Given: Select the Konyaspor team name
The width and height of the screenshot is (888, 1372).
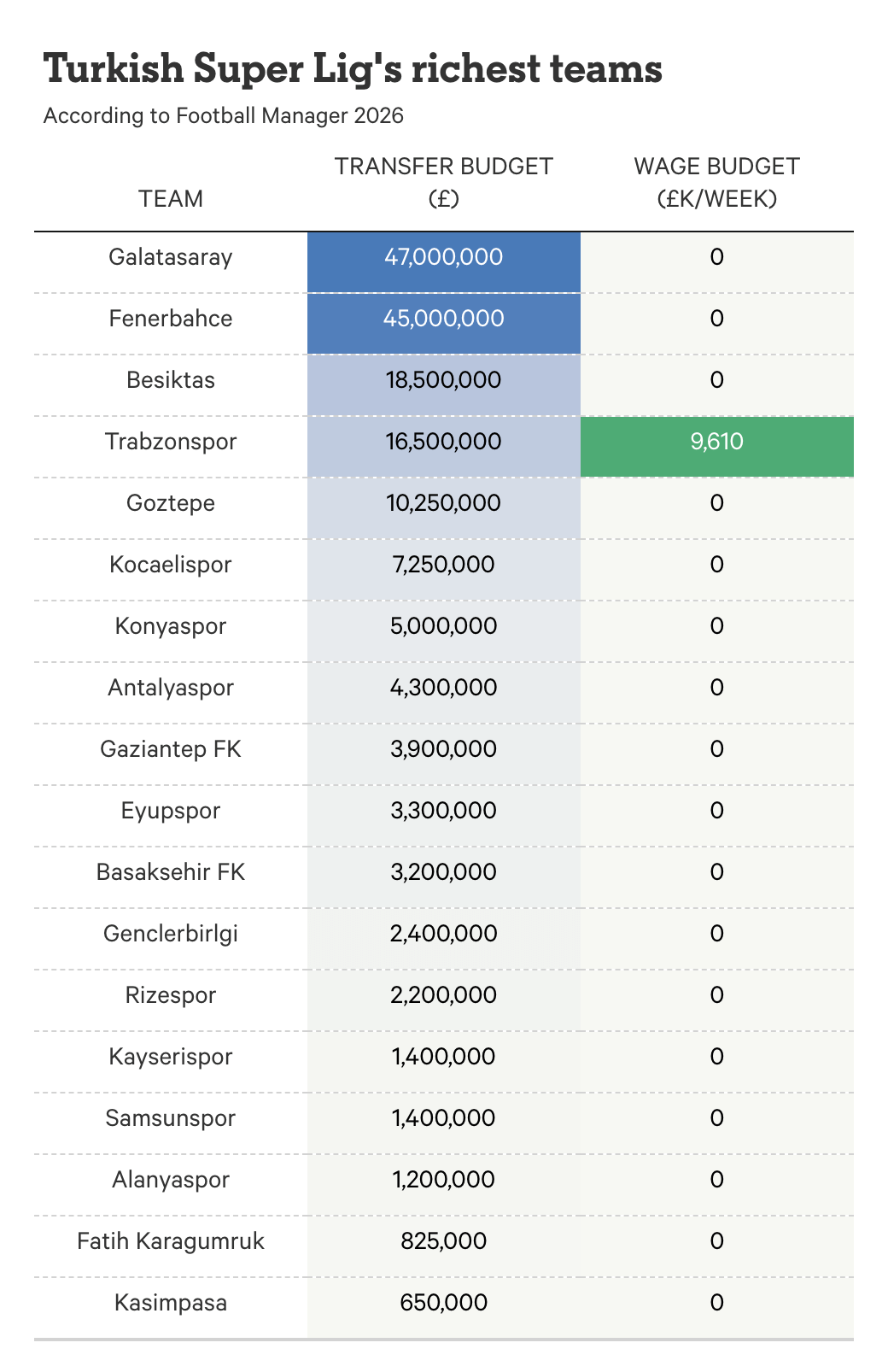Looking at the screenshot, I should 171,626.
